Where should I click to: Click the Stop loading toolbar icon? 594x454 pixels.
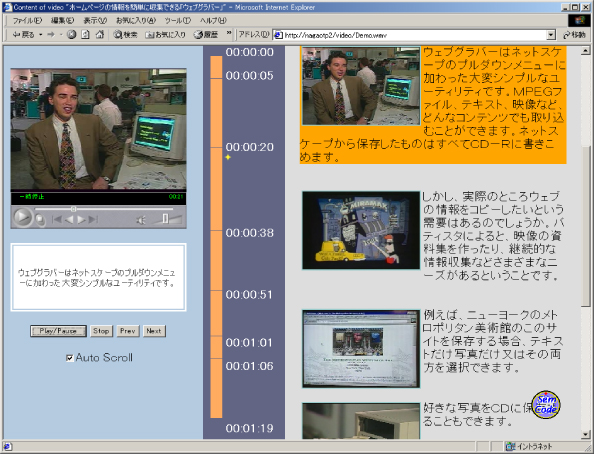tap(72, 35)
